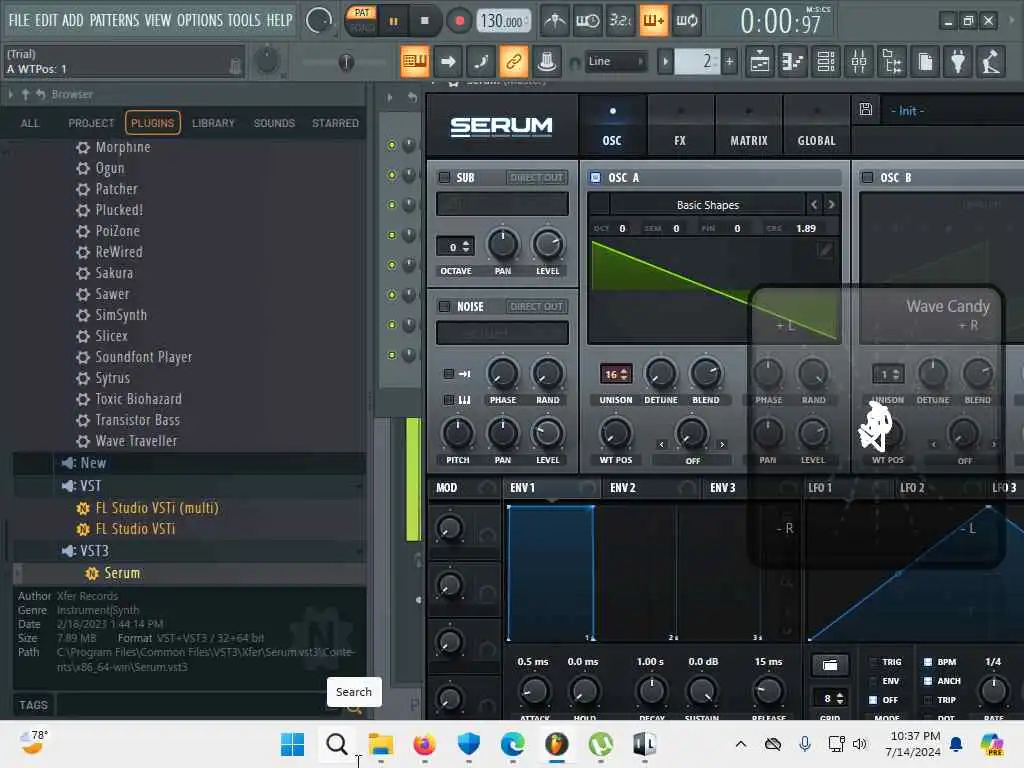Viewport: 1024px width, 768px height.
Task: Click the browser back arrow icon
Action: pos(40,95)
